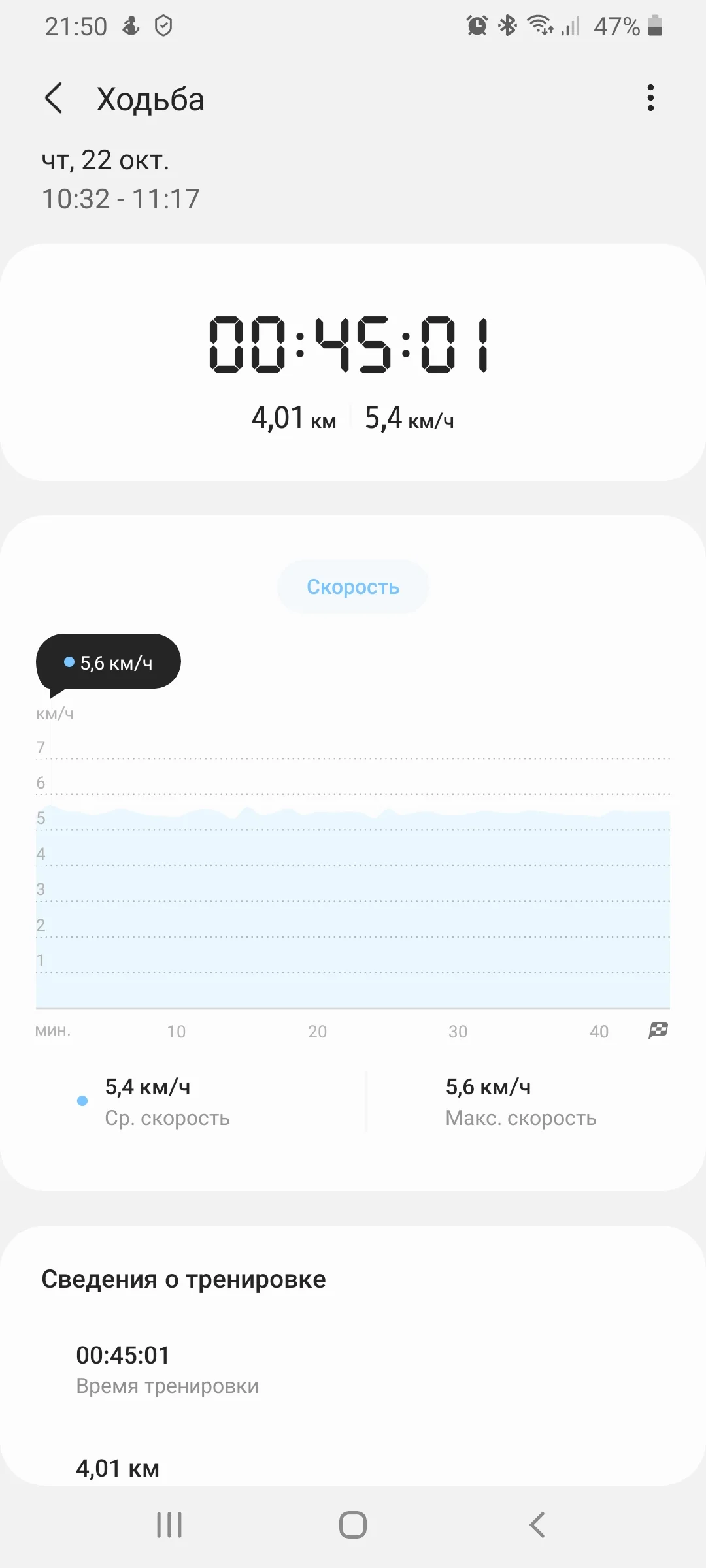Viewport: 706px width, 1568px height.
Task: Tap the finish flag icon on chart
Action: tap(658, 1030)
